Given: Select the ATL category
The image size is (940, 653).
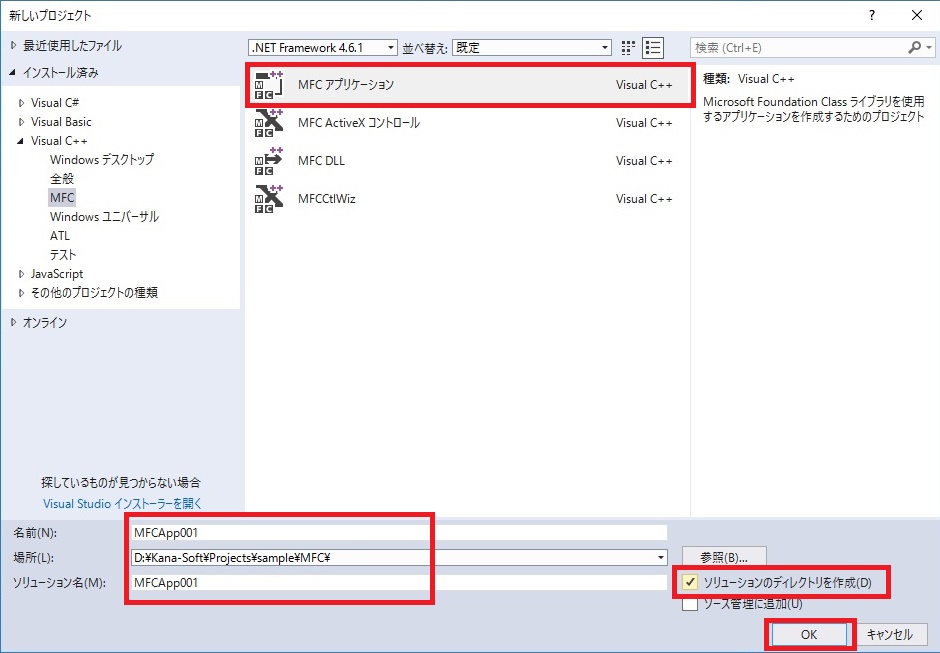Looking at the screenshot, I should (60, 236).
